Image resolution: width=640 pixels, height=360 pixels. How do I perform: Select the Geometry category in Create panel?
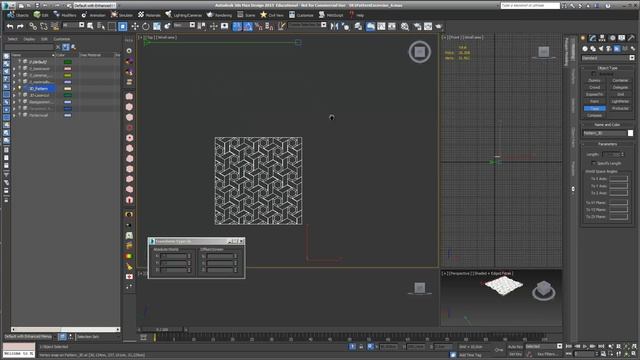(x=585, y=49)
